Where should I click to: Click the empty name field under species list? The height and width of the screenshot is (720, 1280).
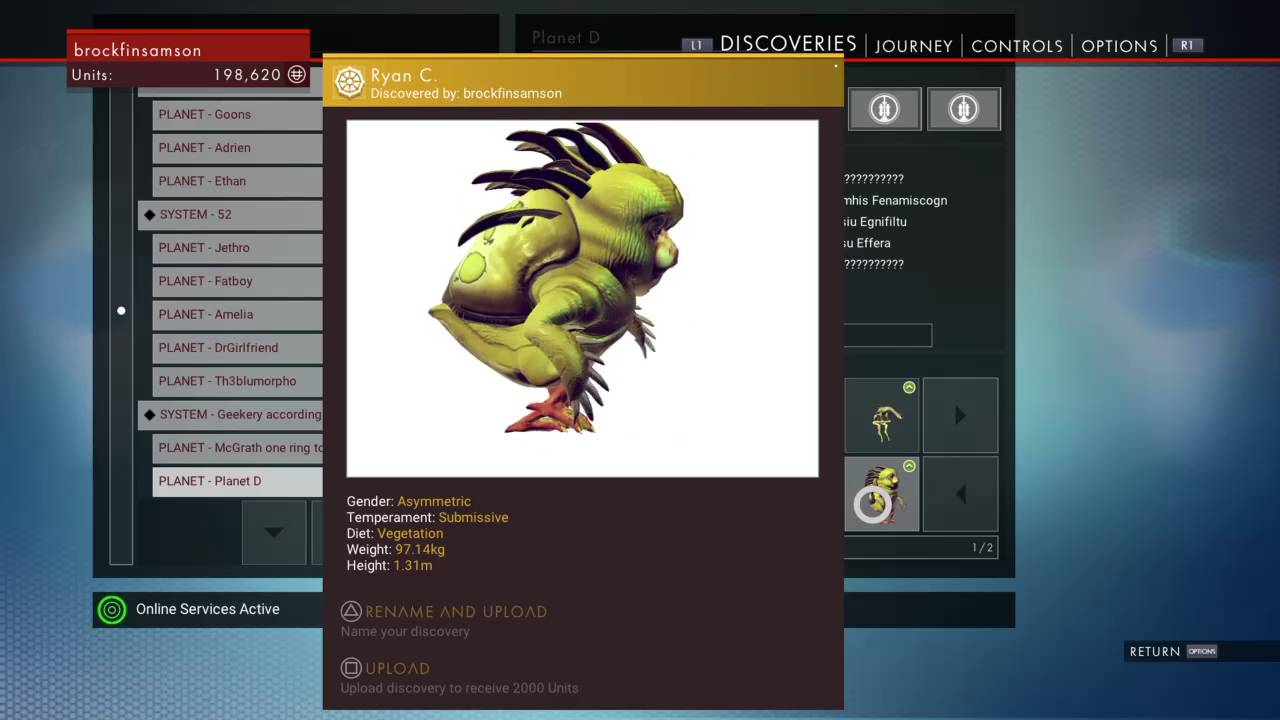tap(888, 335)
